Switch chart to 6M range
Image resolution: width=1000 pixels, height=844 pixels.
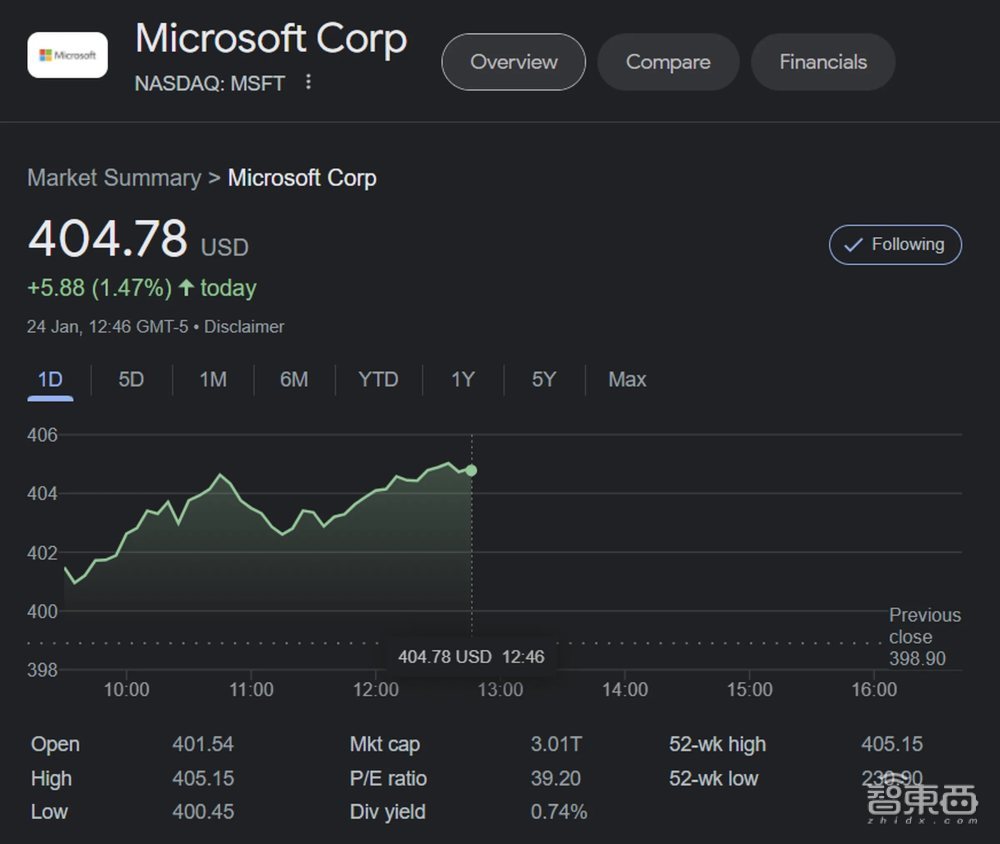coord(294,380)
